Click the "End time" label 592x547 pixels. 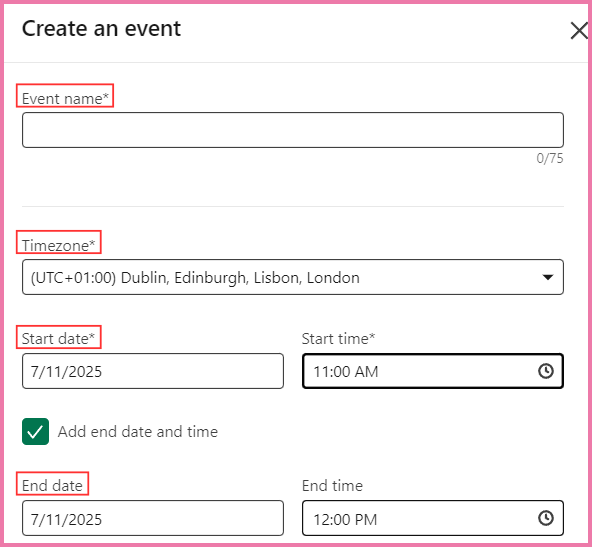coord(332,485)
